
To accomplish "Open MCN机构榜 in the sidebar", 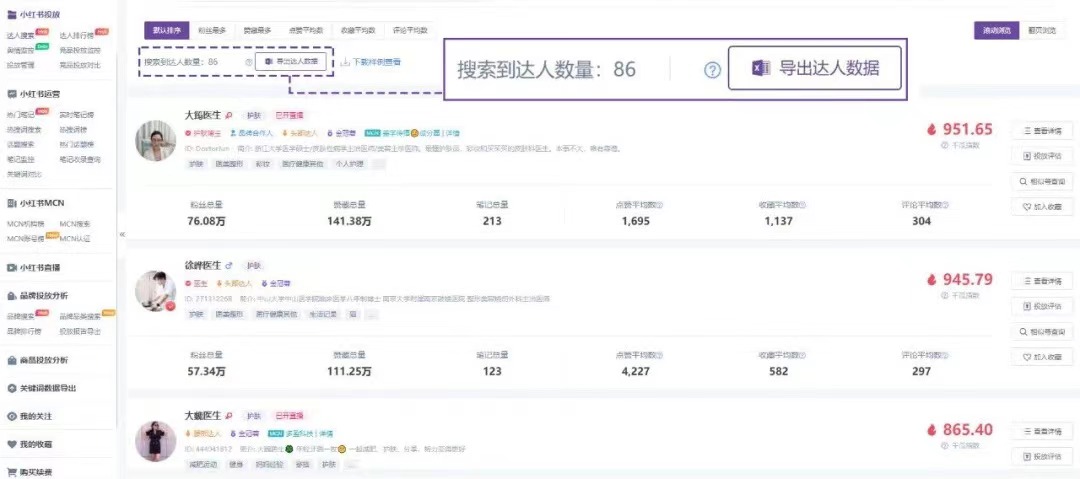I will [x=23, y=224].
